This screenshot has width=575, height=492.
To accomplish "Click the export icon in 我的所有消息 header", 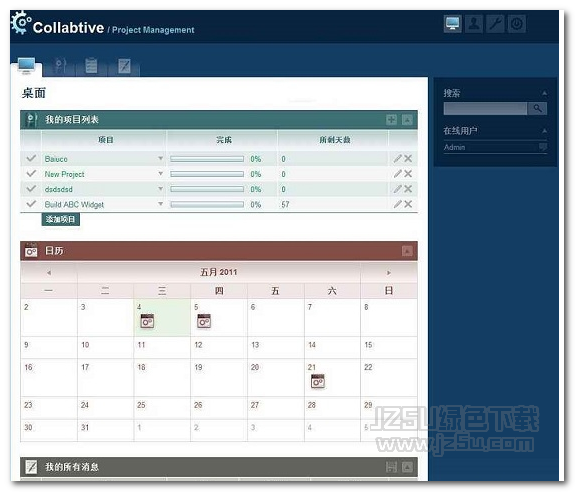I will [391, 467].
